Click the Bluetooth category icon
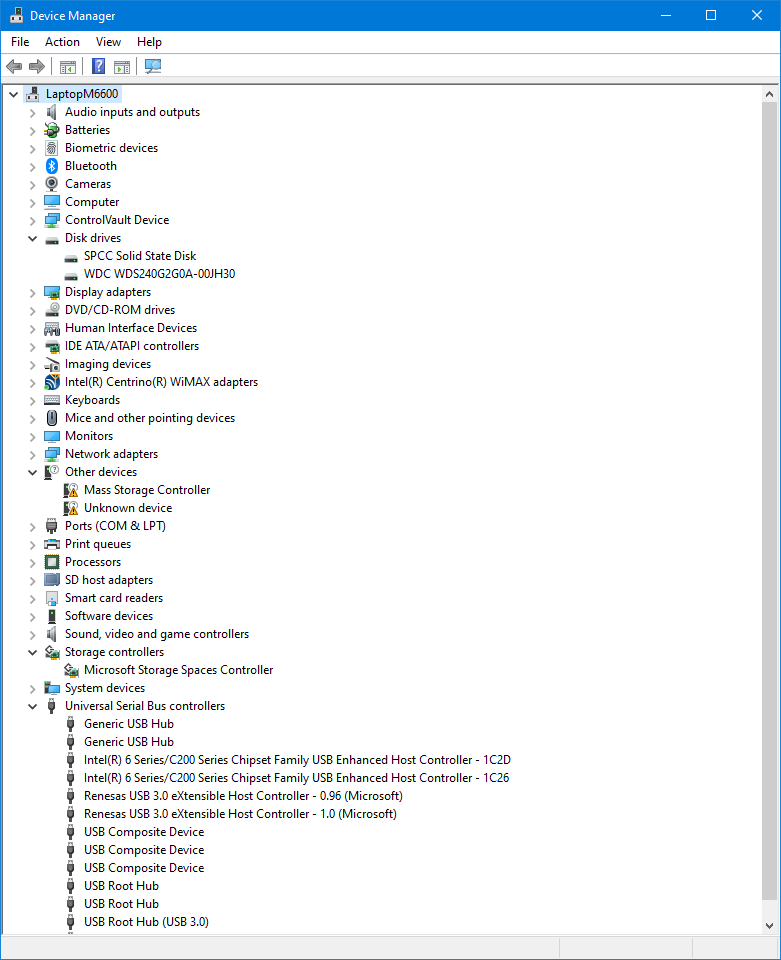Screen dimensions: 781x960 (52, 166)
